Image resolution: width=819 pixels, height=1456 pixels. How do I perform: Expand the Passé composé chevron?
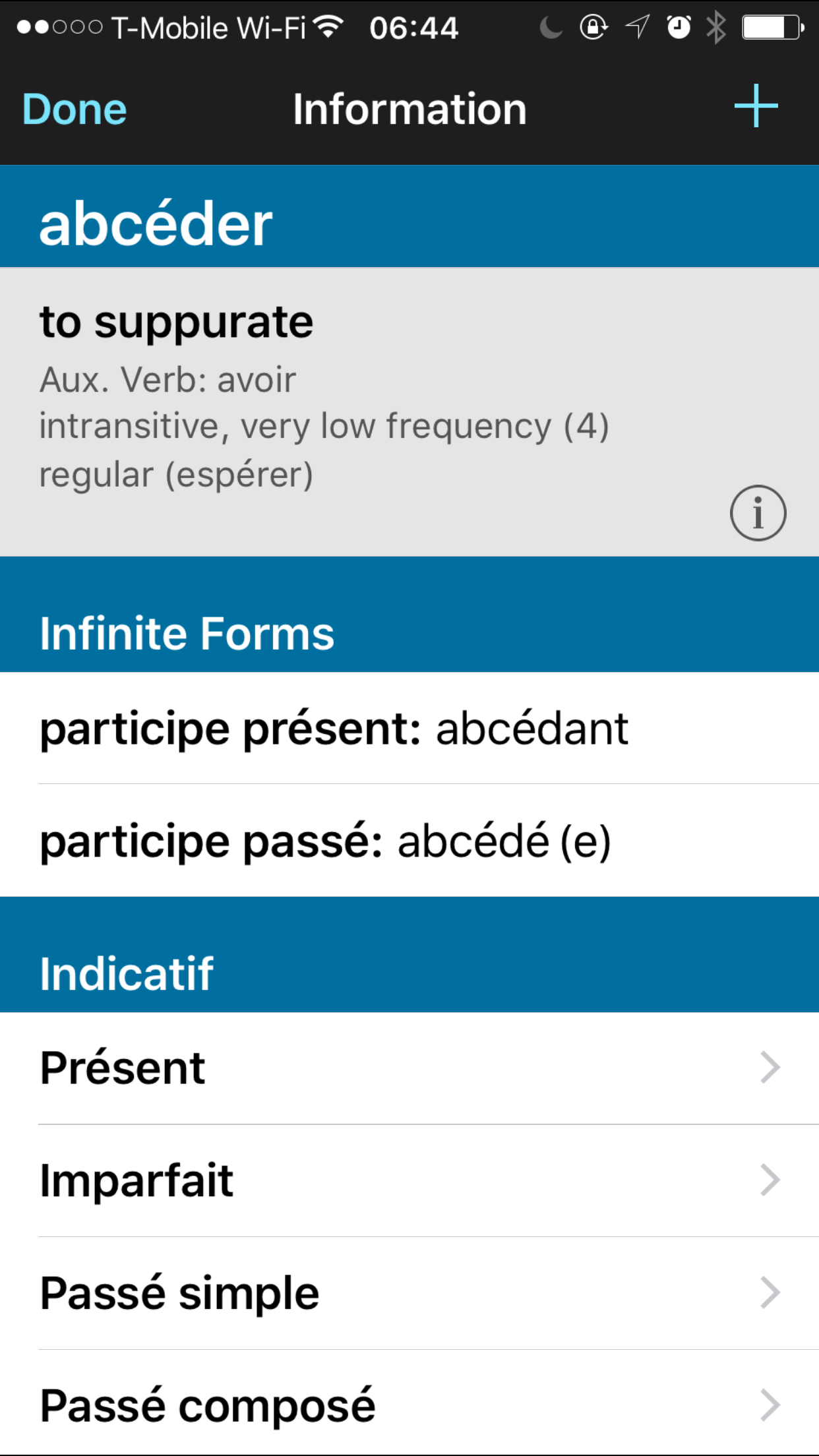tap(770, 1405)
